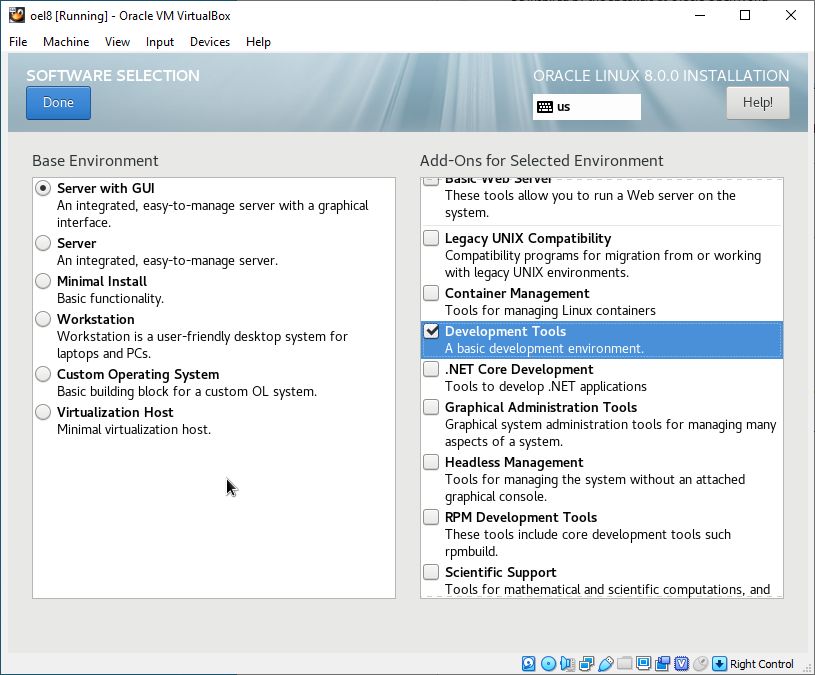Screen dimensions: 815x675
Task: Select the Minimal Install base environment
Action: [x=43, y=281]
